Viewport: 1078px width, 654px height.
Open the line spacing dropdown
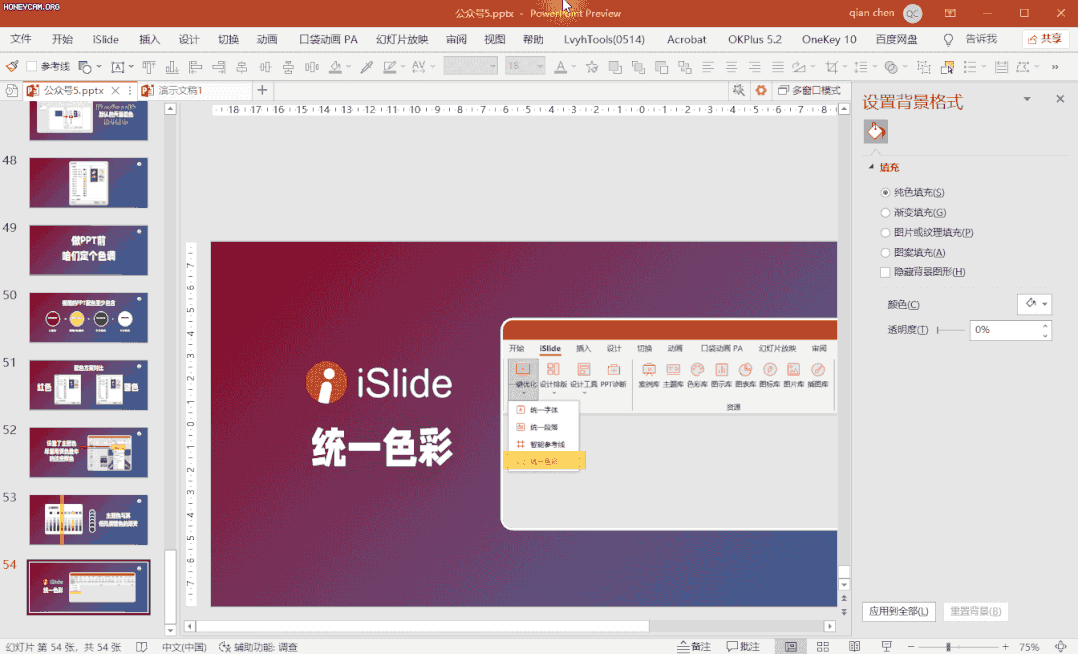875,67
